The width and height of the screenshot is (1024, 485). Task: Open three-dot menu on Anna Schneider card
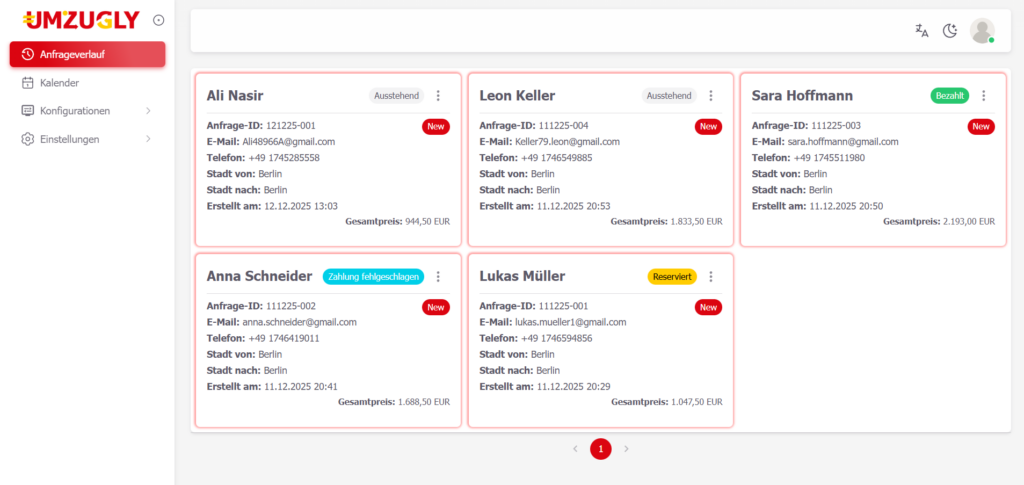coord(438,277)
